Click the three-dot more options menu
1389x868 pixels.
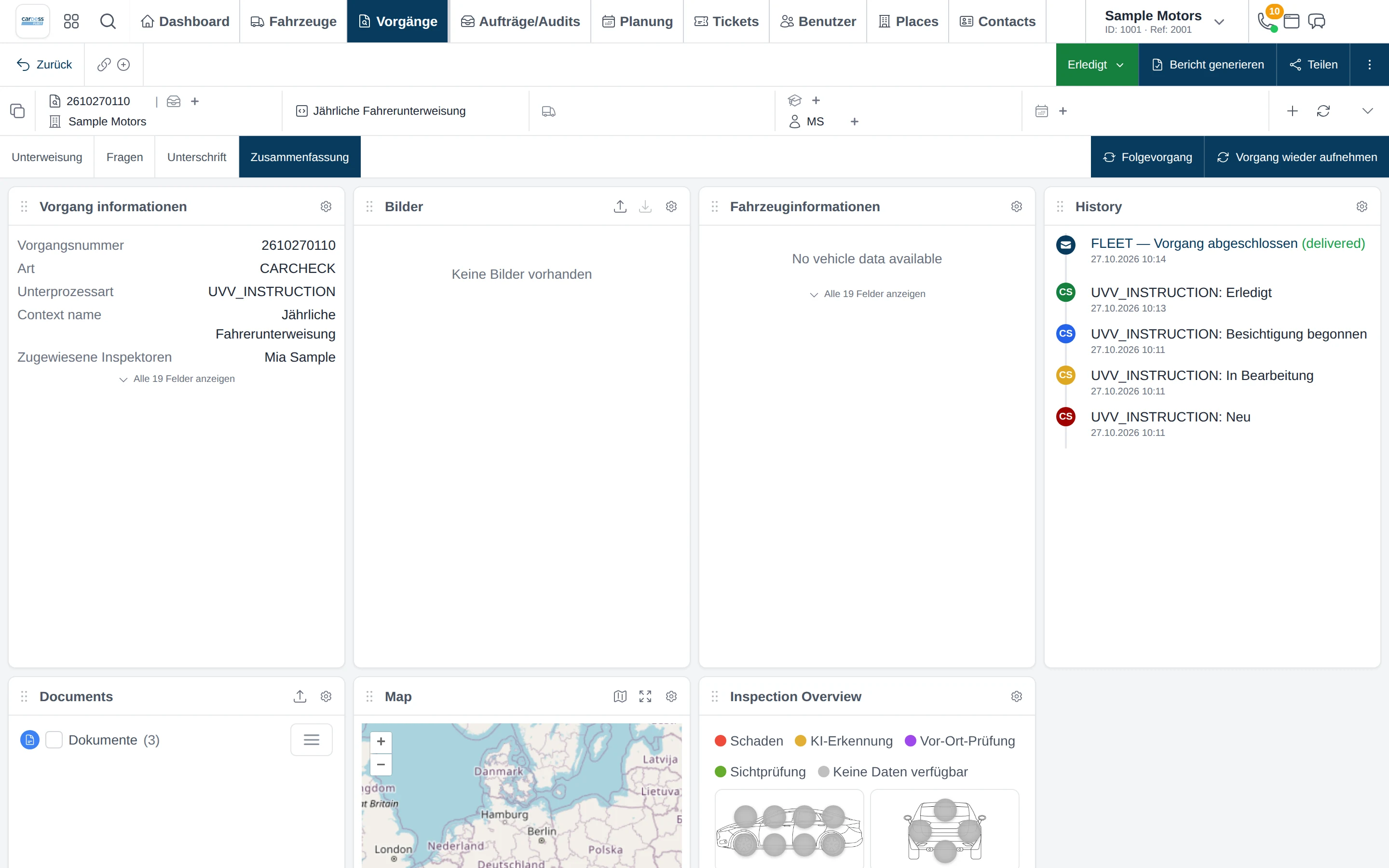coord(1370,64)
